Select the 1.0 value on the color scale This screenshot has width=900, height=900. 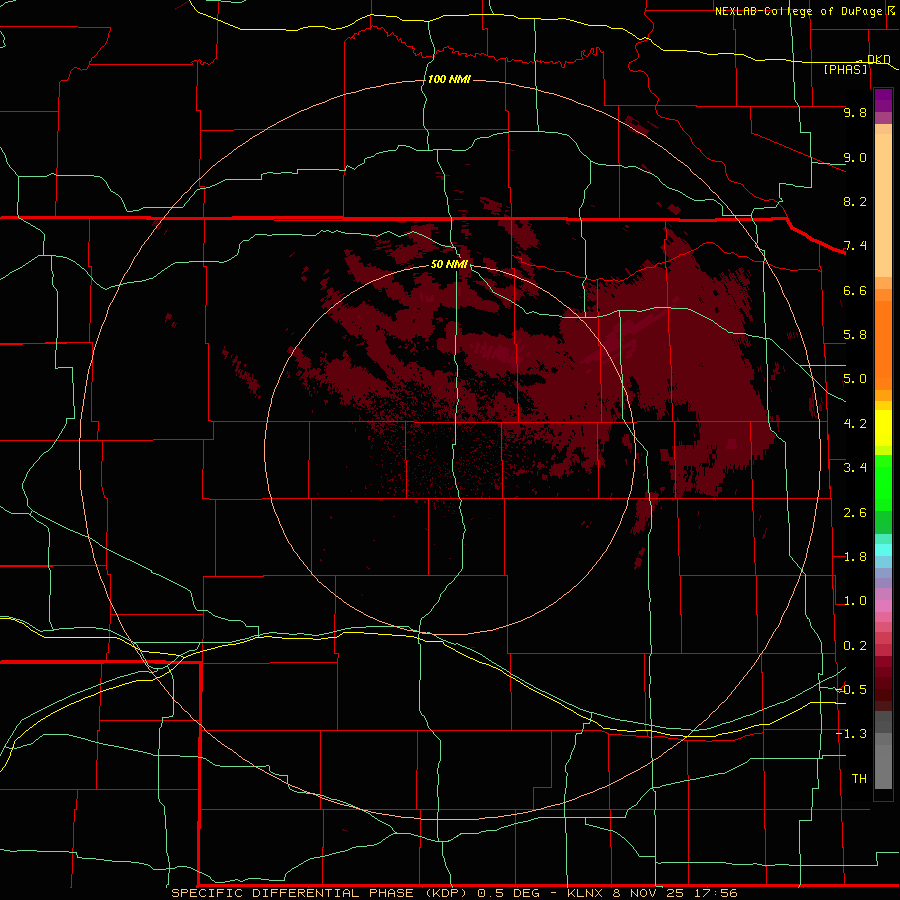click(855, 601)
